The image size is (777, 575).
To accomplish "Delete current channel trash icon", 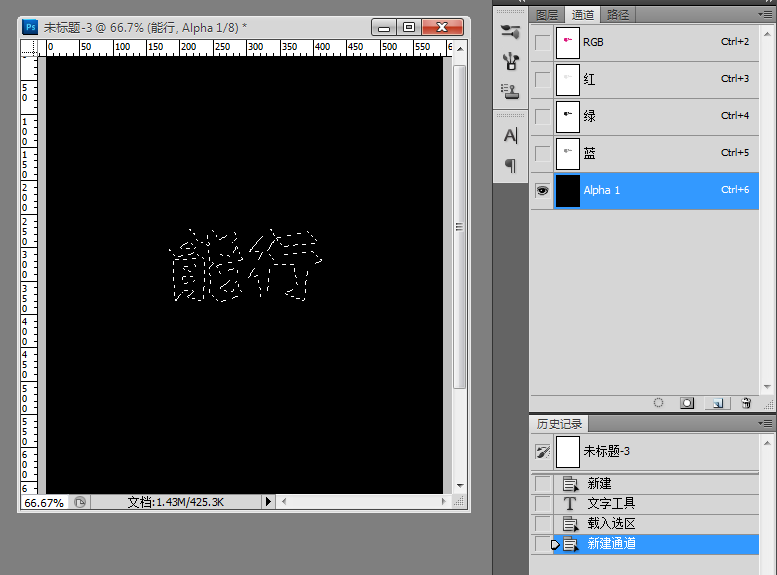I will pos(746,403).
